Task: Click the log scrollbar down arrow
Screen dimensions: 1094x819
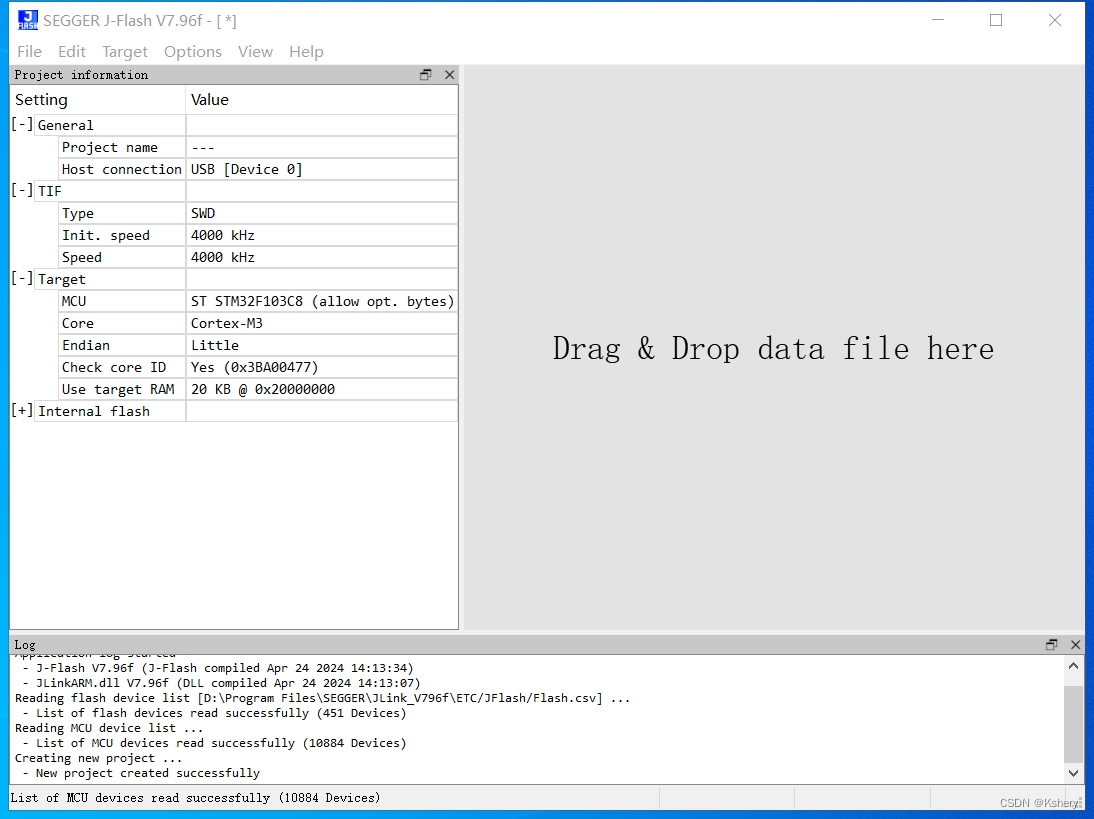Action: pyautogui.click(x=1074, y=773)
